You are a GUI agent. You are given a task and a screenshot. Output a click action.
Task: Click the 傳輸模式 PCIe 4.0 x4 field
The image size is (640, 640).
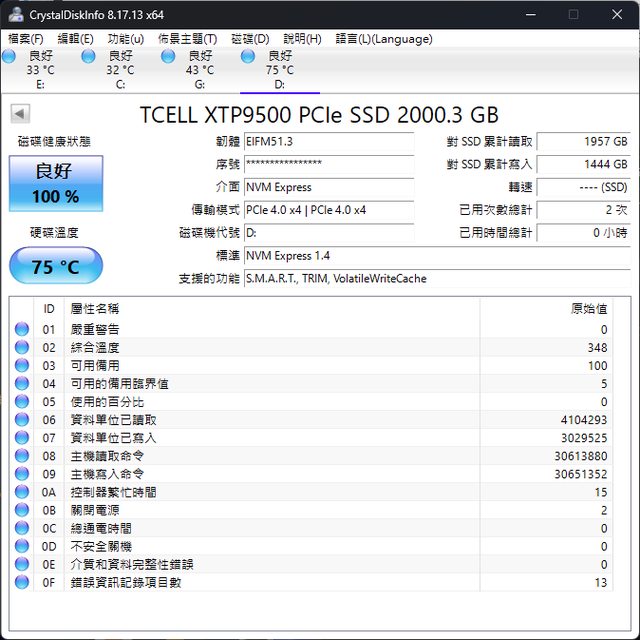[328, 210]
